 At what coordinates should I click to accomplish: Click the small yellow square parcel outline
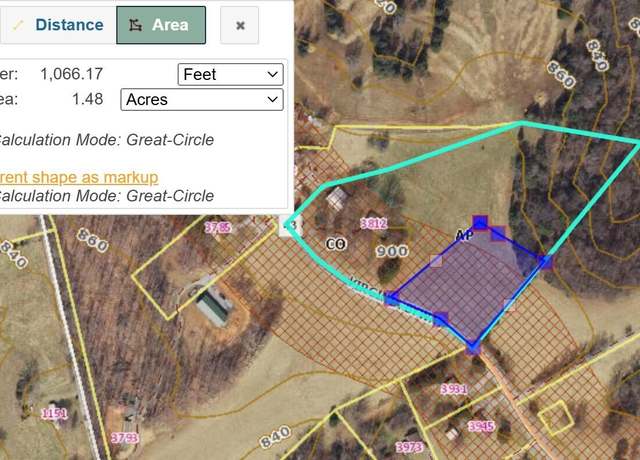(556, 418)
